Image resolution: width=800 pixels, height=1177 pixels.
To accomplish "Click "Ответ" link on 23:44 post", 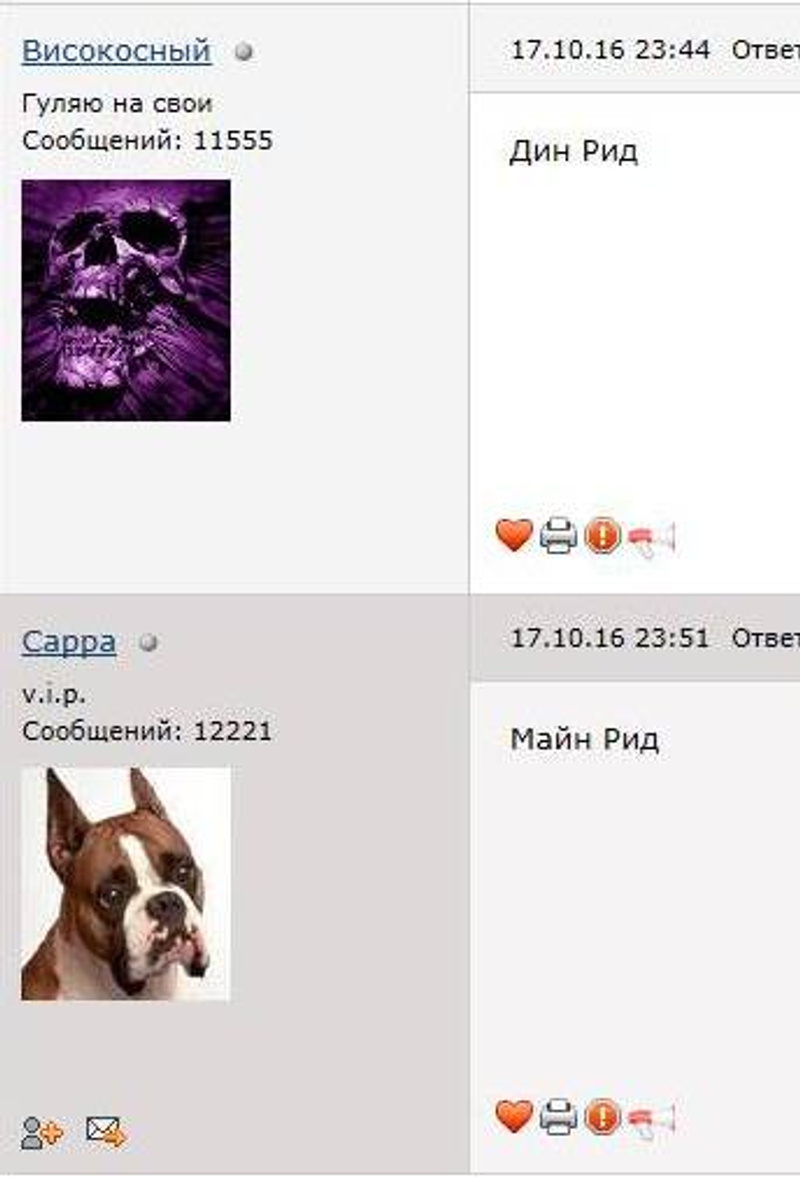I will click(765, 50).
